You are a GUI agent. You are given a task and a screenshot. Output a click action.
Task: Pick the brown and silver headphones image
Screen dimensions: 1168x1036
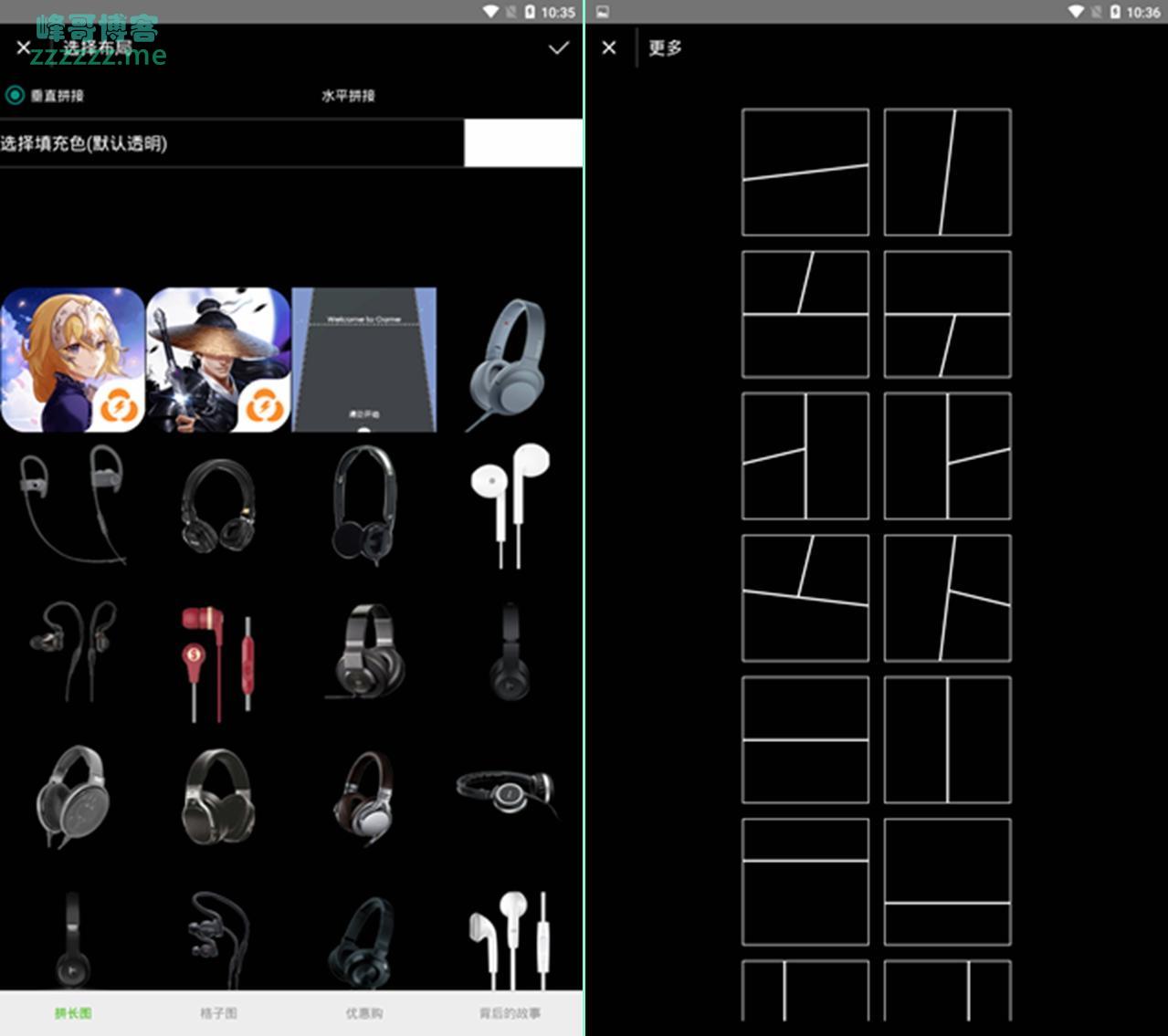[364, 798]
